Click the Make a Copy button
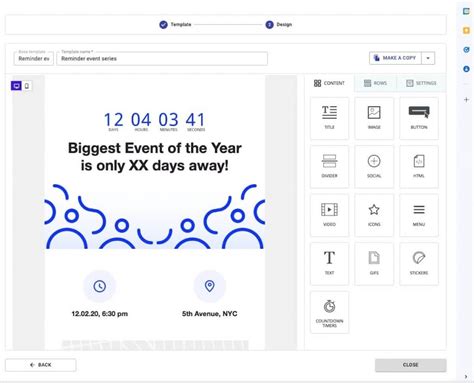 coord(395,58)
